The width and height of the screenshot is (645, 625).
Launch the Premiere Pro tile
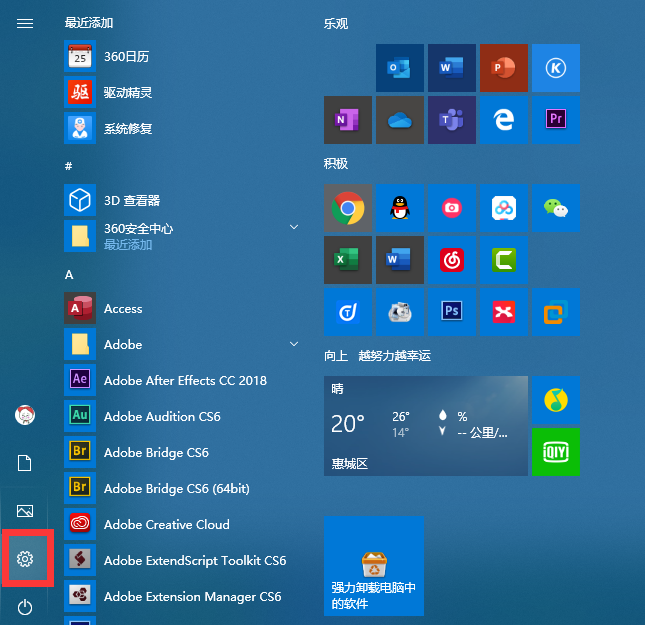[555, 120]
